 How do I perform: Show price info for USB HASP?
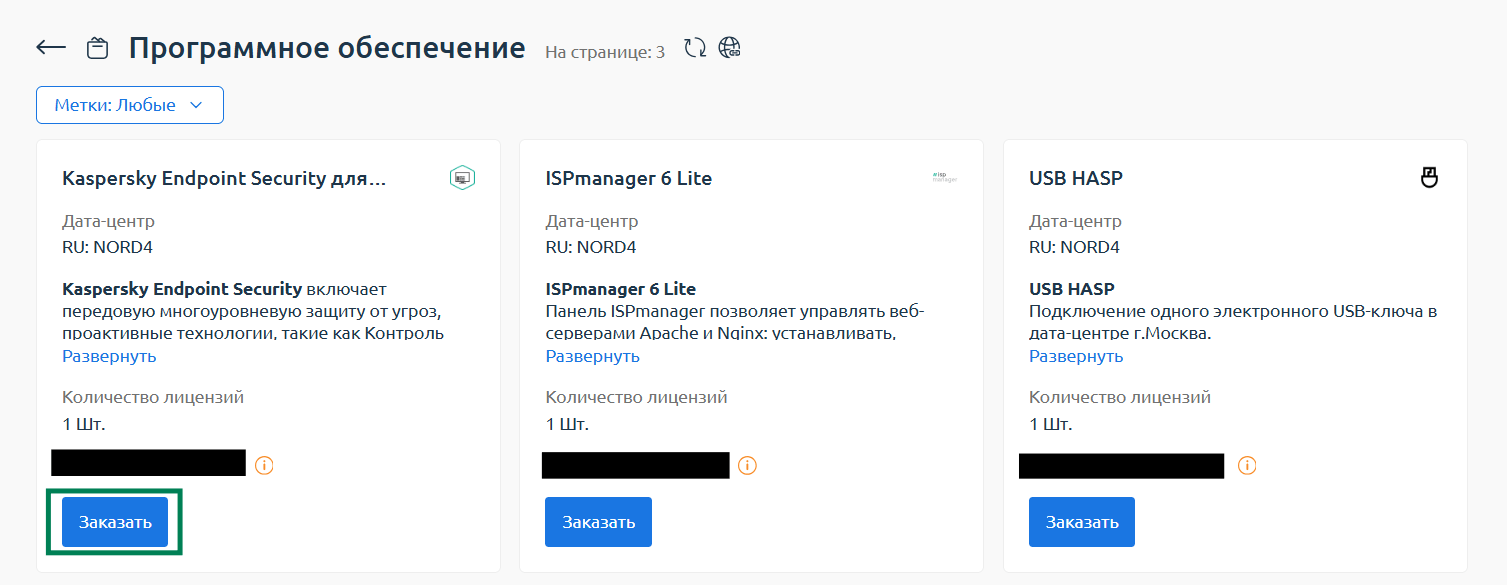click(x=1247, y=465)
